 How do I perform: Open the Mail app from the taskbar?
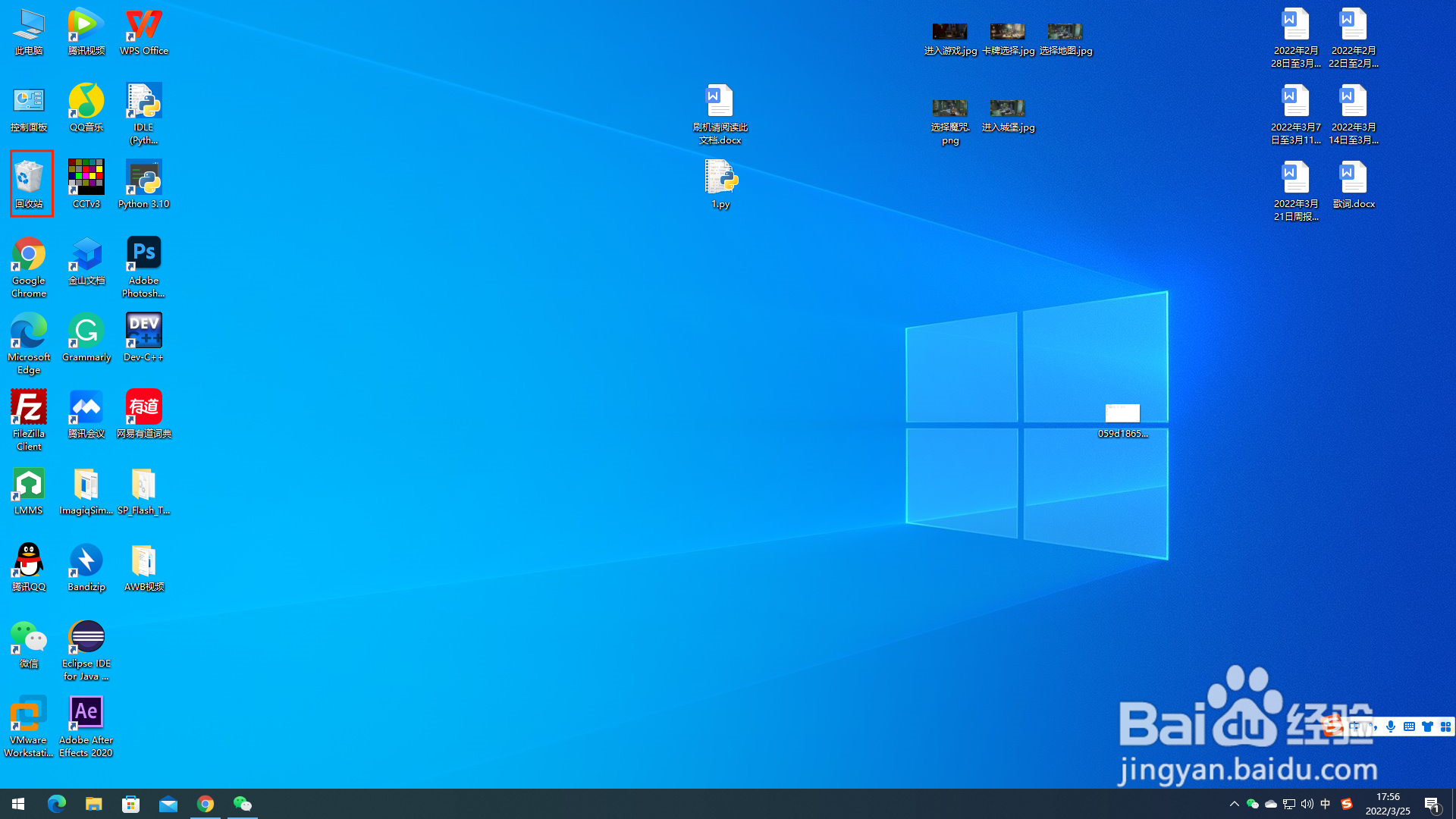pos(168,804)
